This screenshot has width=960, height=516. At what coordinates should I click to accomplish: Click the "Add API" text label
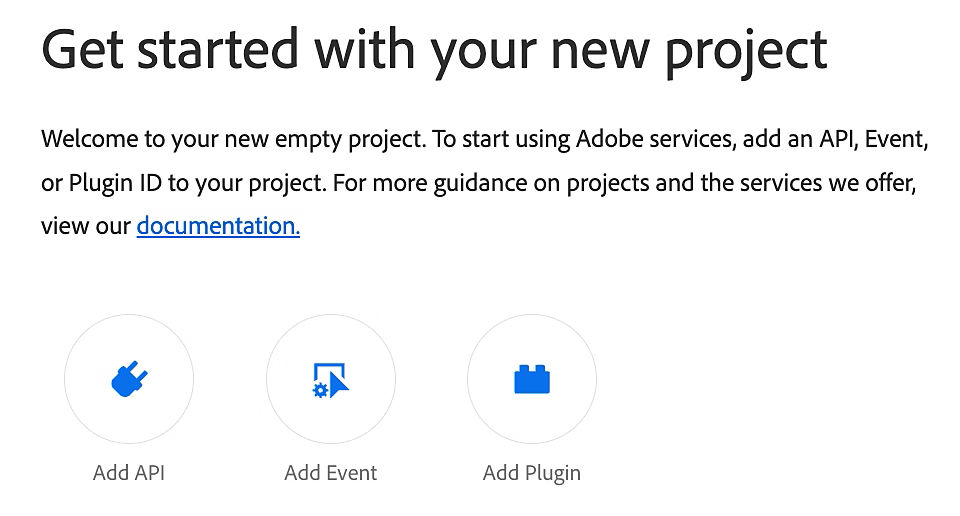tap(129, 473)
